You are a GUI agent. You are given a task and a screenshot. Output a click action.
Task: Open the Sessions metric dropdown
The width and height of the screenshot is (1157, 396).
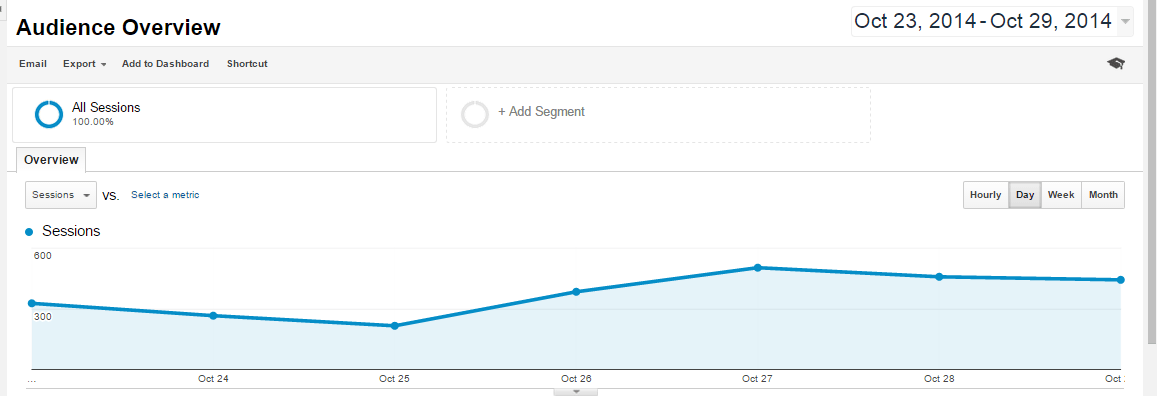(x=61, y=195)
